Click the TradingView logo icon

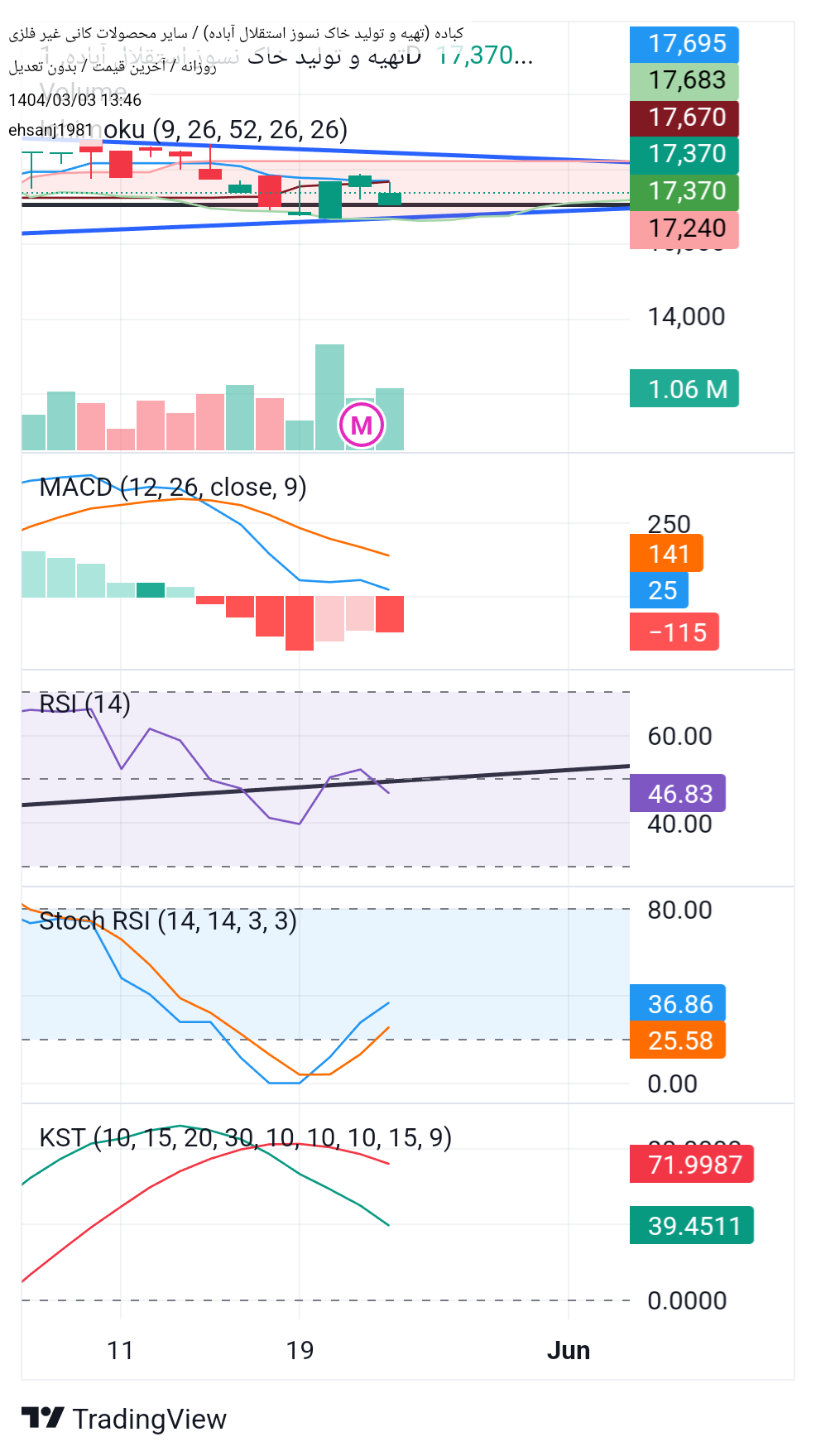(42, 1418)
